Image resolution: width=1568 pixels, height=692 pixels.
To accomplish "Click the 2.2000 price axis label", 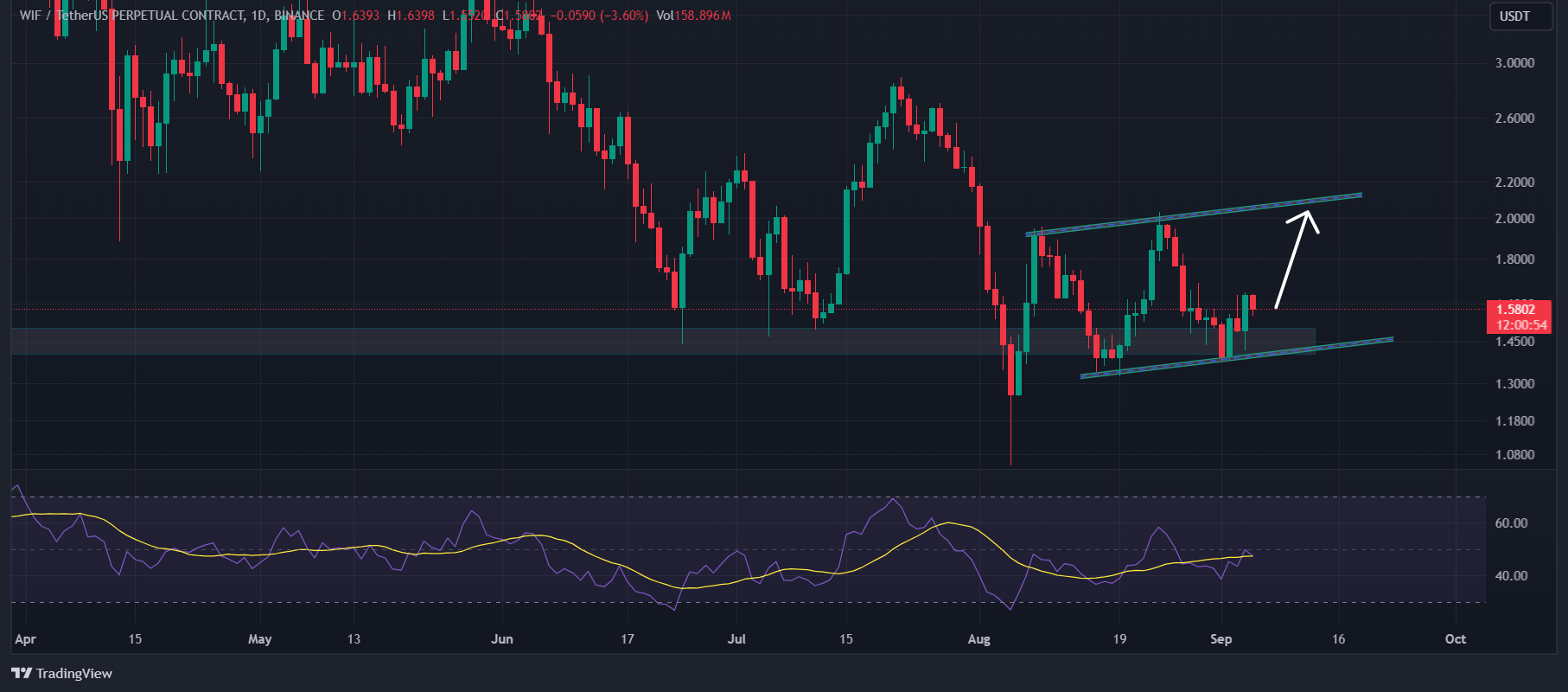I will [1514, 183].
